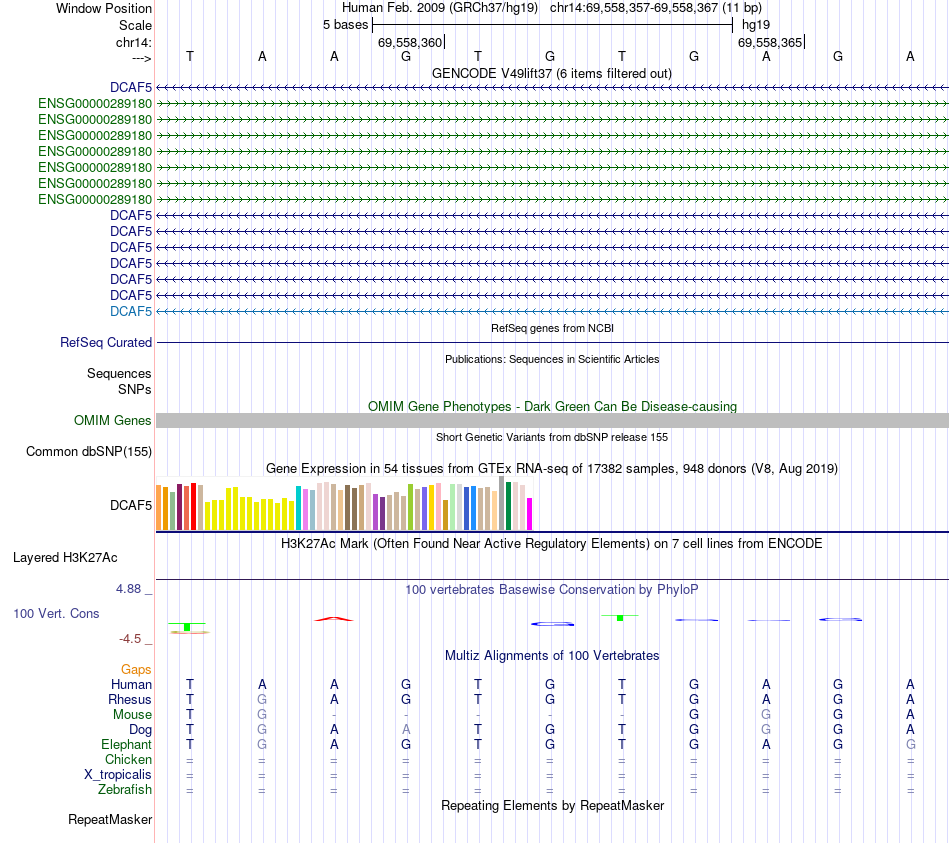Click the 5 bases scale text
The height and width of the screenshot is (843, 950).
pos(345,25)
